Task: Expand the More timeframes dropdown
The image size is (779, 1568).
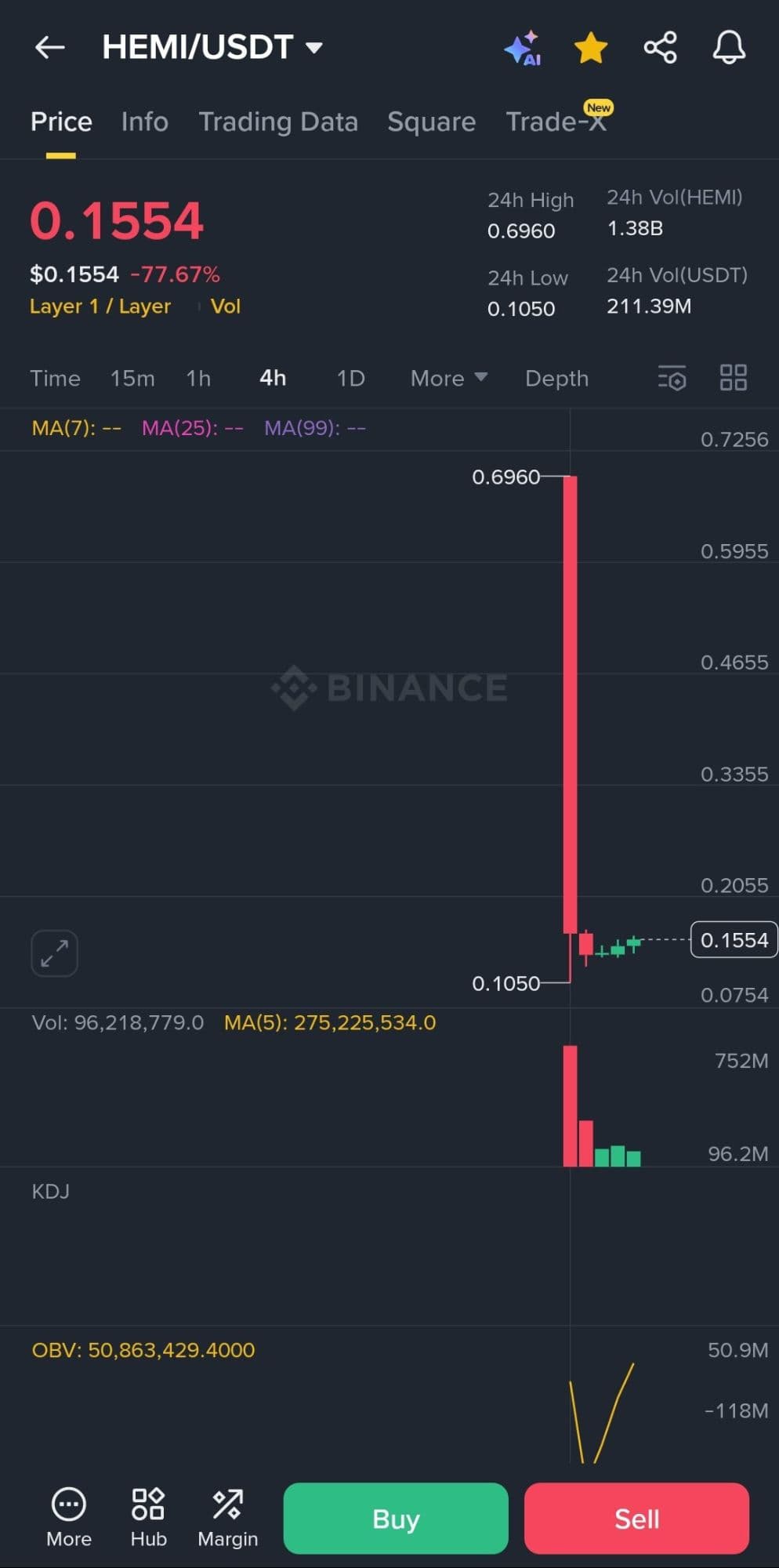Action: (448, 379)
